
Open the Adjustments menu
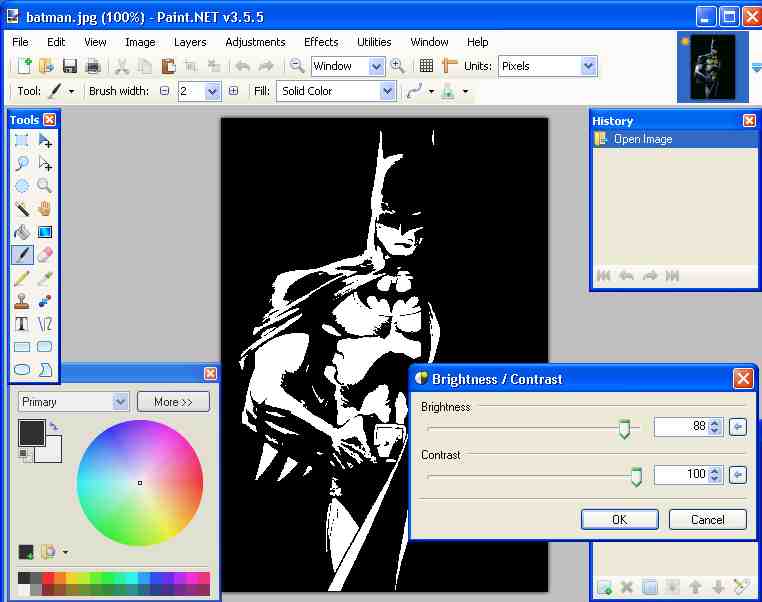tap(255, 42)
